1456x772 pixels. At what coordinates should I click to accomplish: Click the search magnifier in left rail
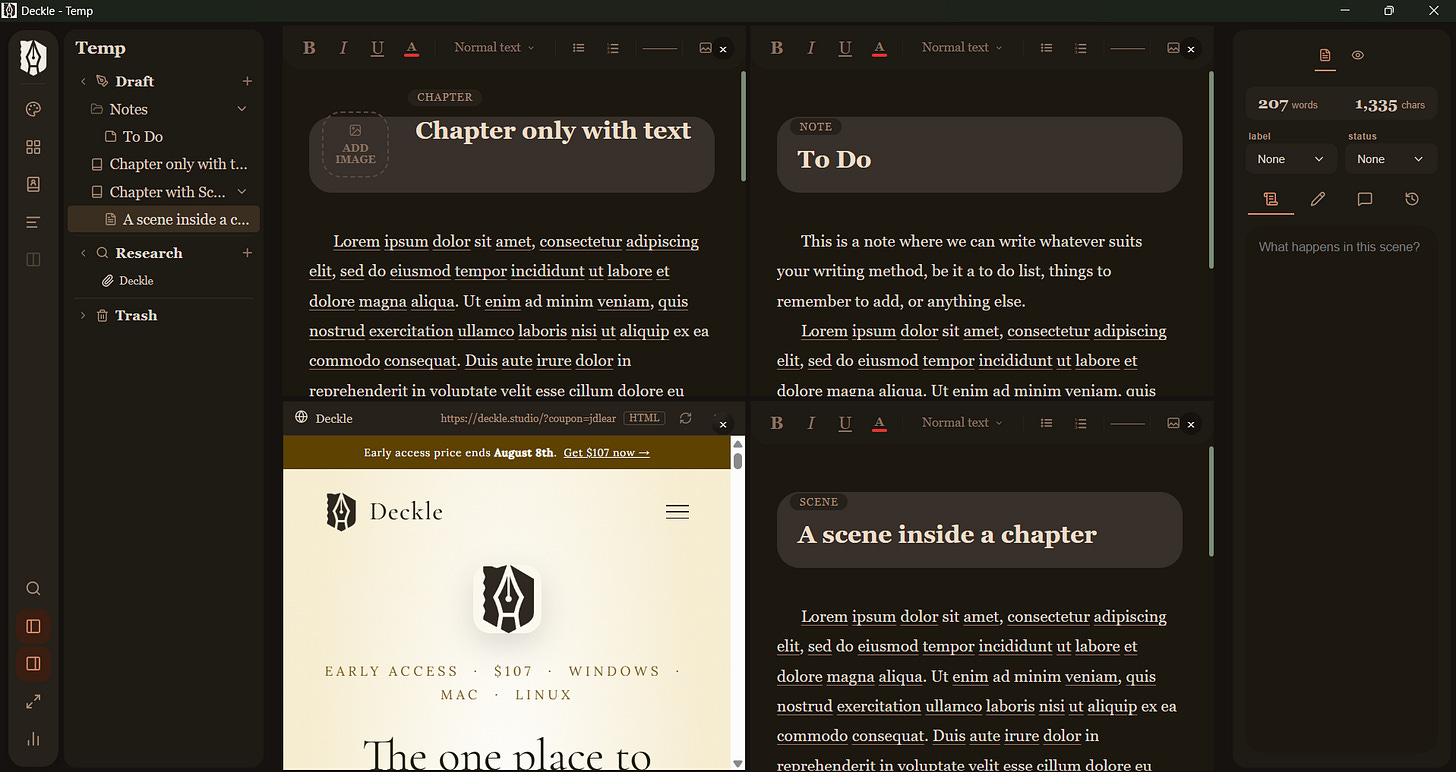pyautogui.click(x=33, y=588)
